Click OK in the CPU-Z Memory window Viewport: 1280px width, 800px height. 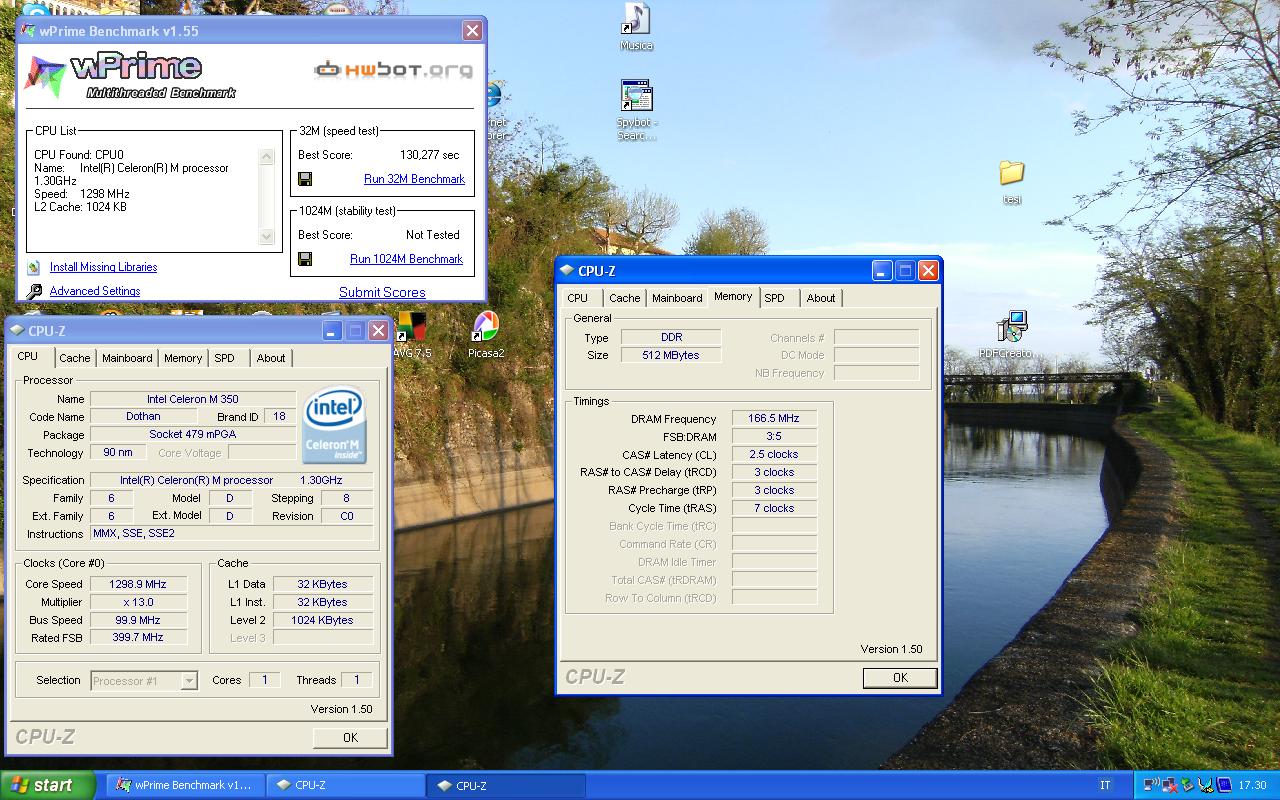[x=900, y=678]
